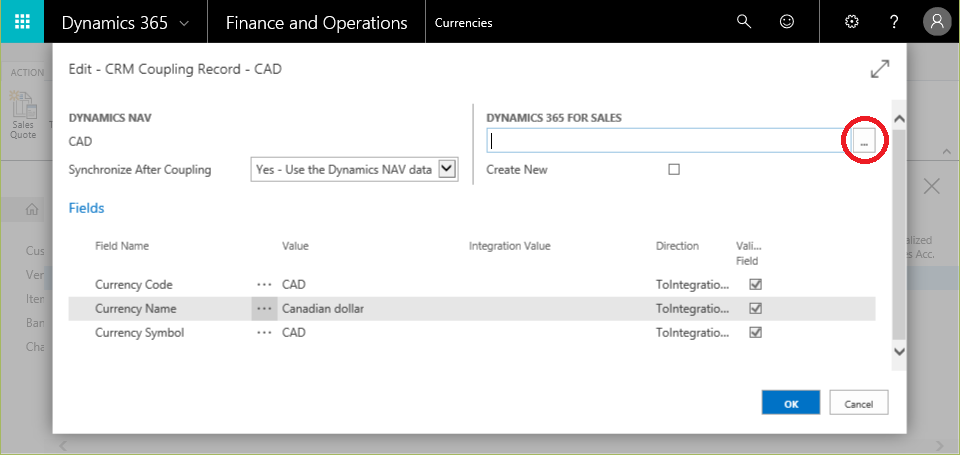Dismiss the dialog with Cancel
This screenshot has width=960, height=455.
point(858,403)
